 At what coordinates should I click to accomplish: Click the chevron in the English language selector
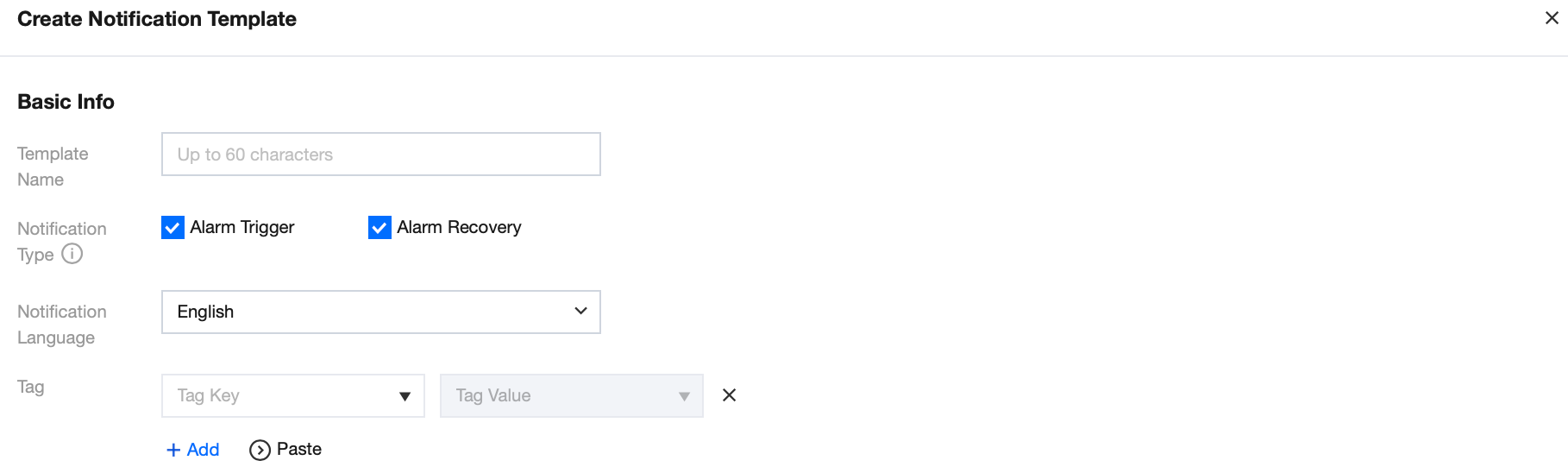point(580,312)
